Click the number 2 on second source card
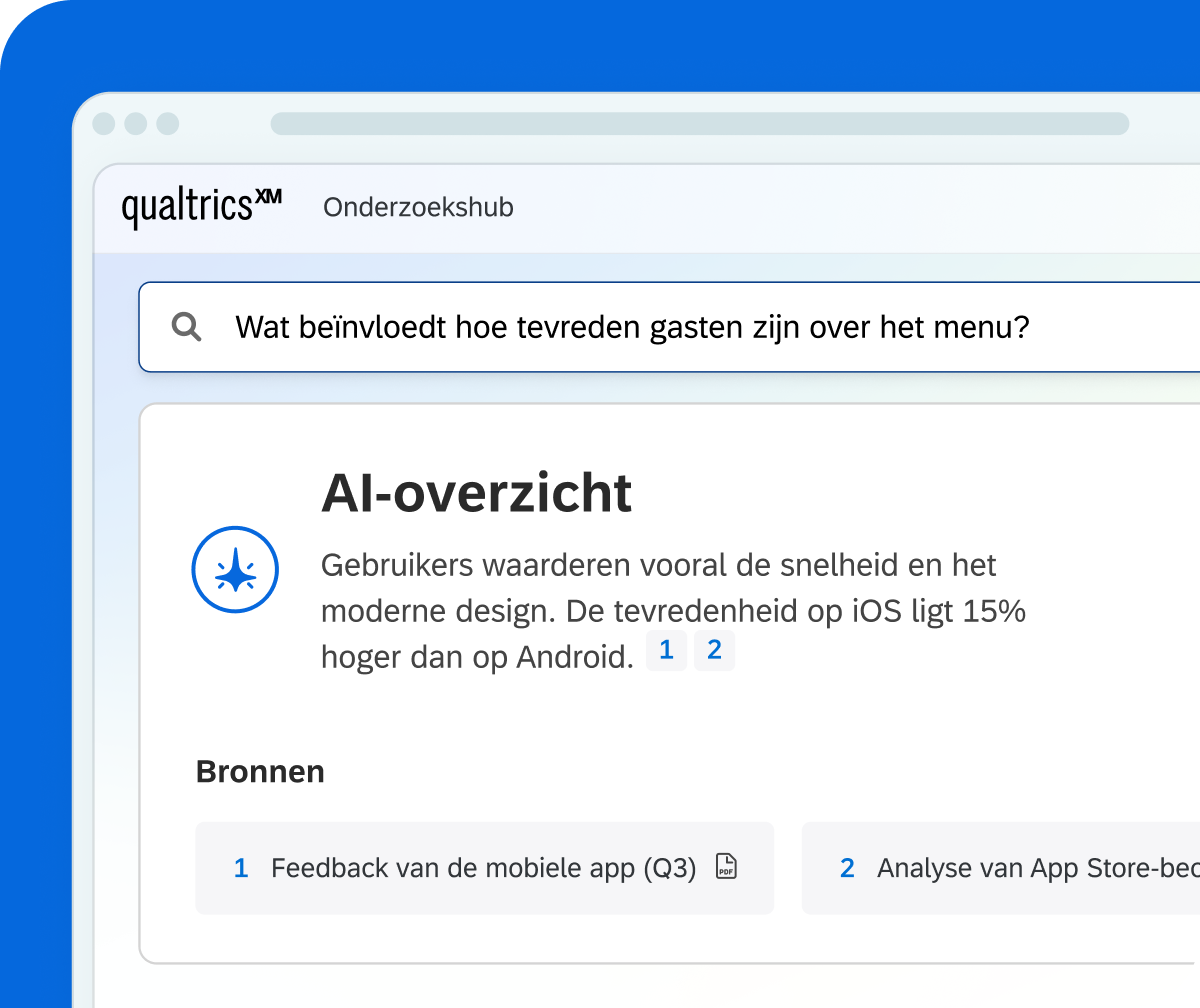The width and height of the screenshot is (1200, 1008). [847, 868]
